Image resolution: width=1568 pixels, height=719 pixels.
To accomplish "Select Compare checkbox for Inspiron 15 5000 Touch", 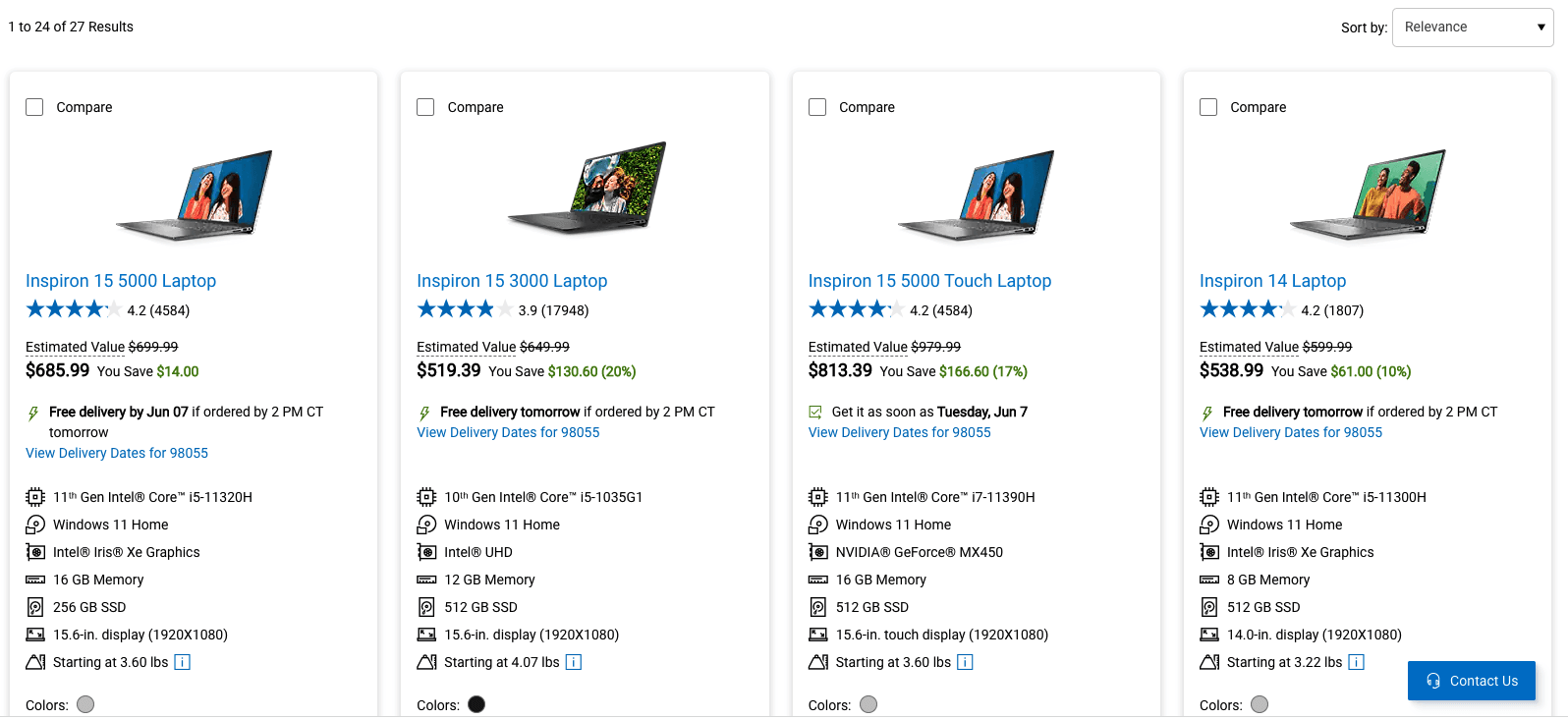I will click(x=817, y=107).
